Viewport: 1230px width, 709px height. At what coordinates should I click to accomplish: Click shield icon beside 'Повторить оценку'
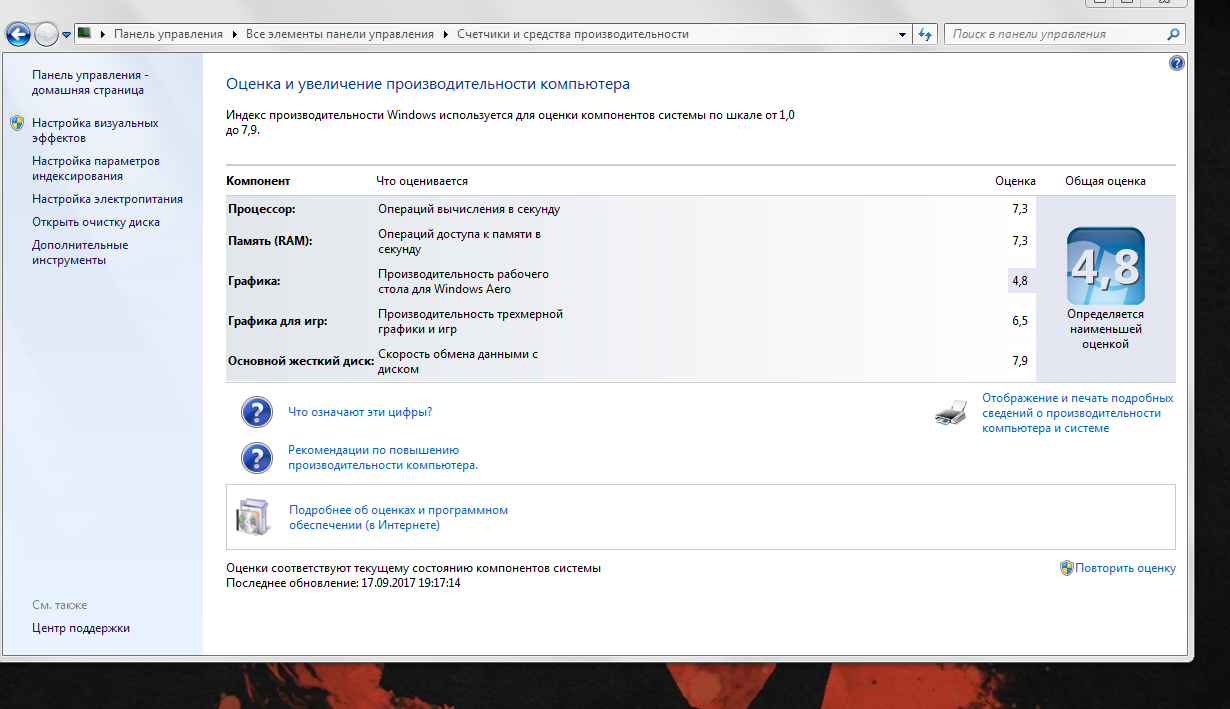click(x=1066, y=568)
